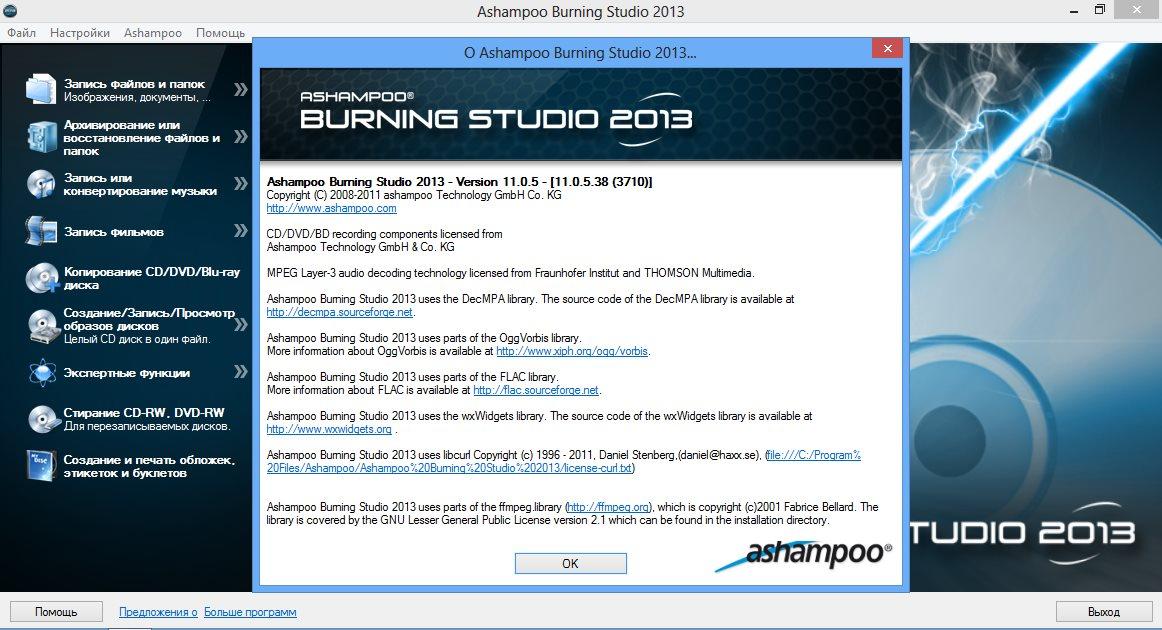Viewport: 1162px width, 630px height.
Task: Click the copy CD/DVD/Blu-ray disc icon
Action: click(42, 278)
